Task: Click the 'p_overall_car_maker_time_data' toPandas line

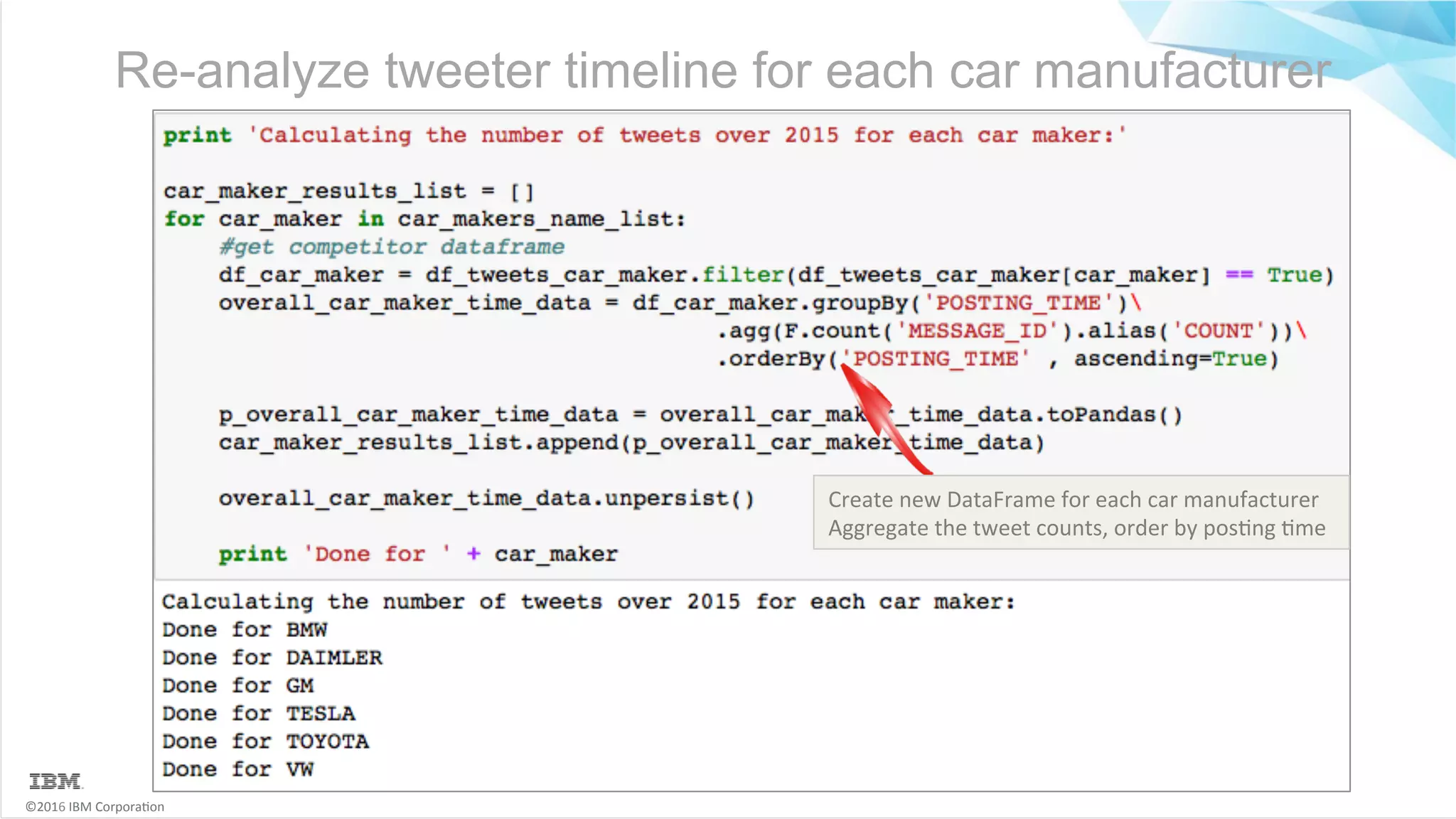Action: coord(701,414)
